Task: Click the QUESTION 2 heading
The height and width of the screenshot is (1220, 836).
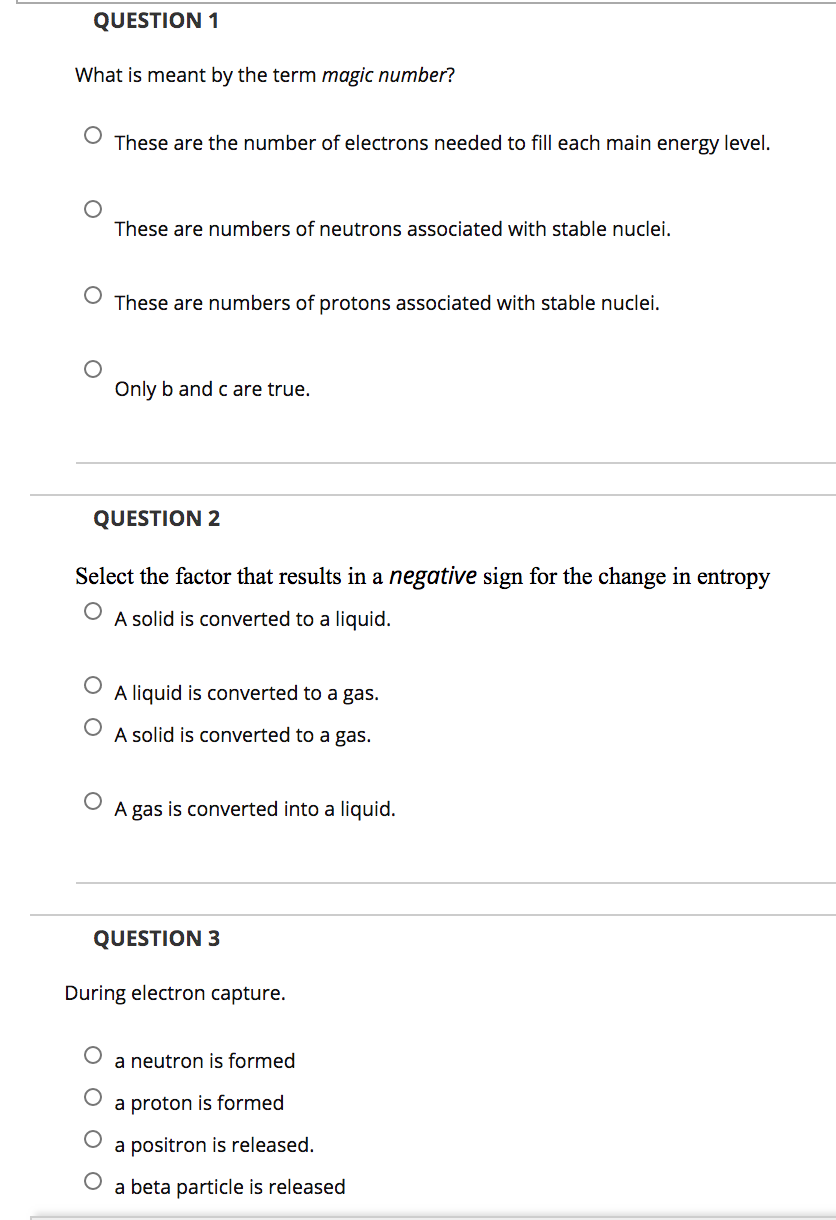Action: 156,518
